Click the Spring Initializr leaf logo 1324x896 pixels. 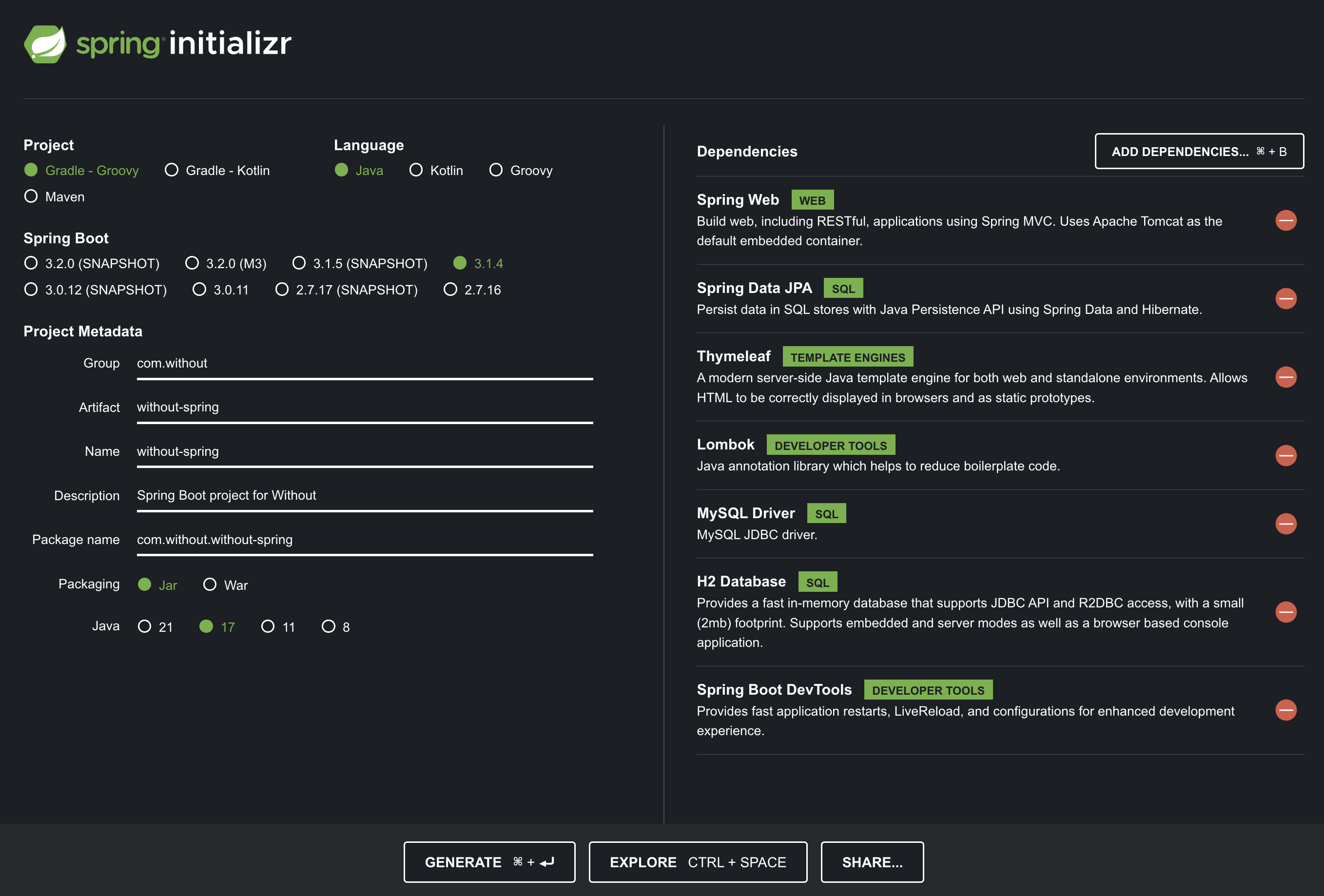coord(45,44)
